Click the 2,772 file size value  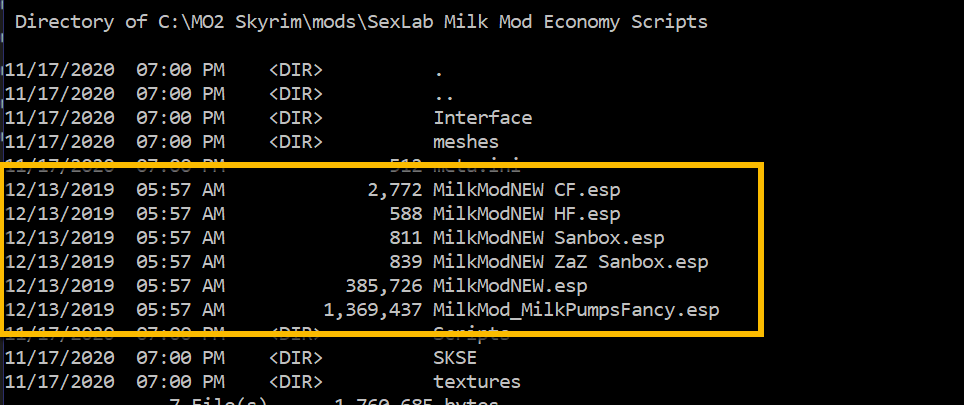[395, 190]
